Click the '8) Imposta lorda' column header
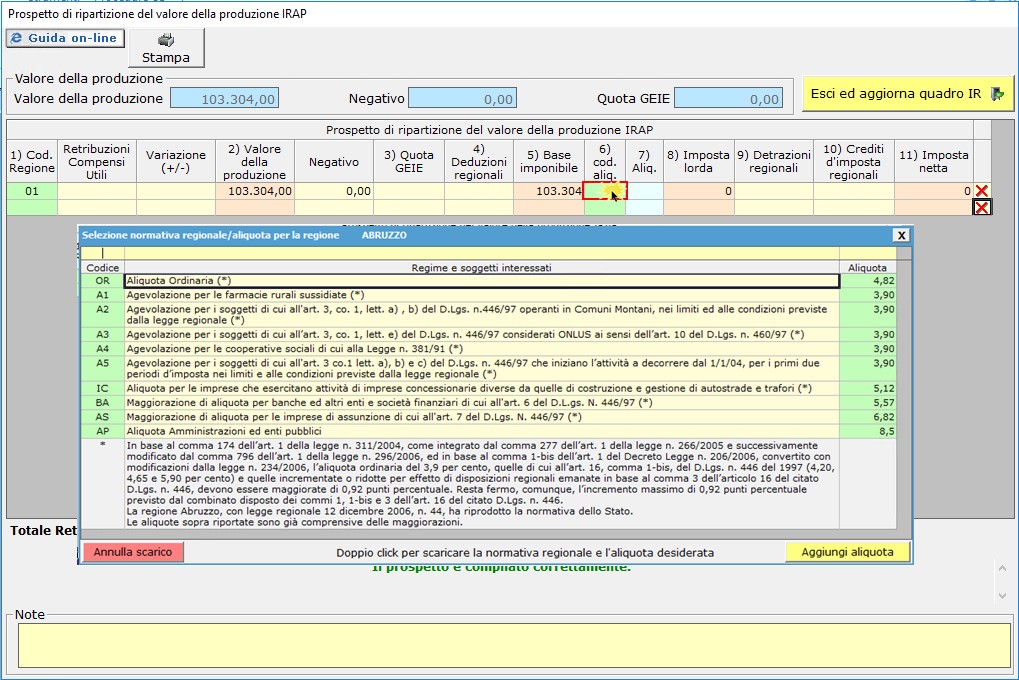 [699, 162]
